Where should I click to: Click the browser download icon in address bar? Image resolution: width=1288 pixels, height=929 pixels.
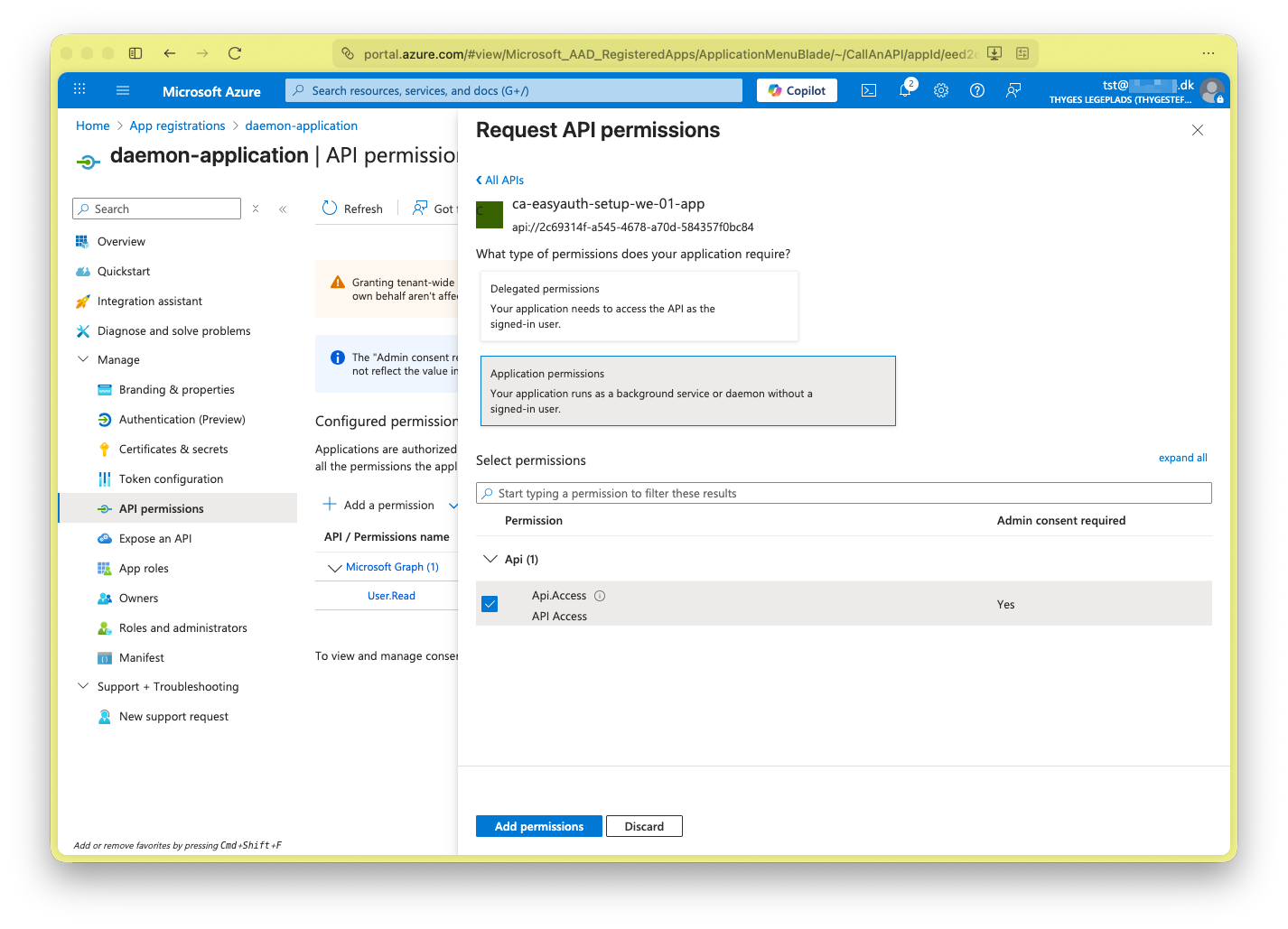click(994, 53)
